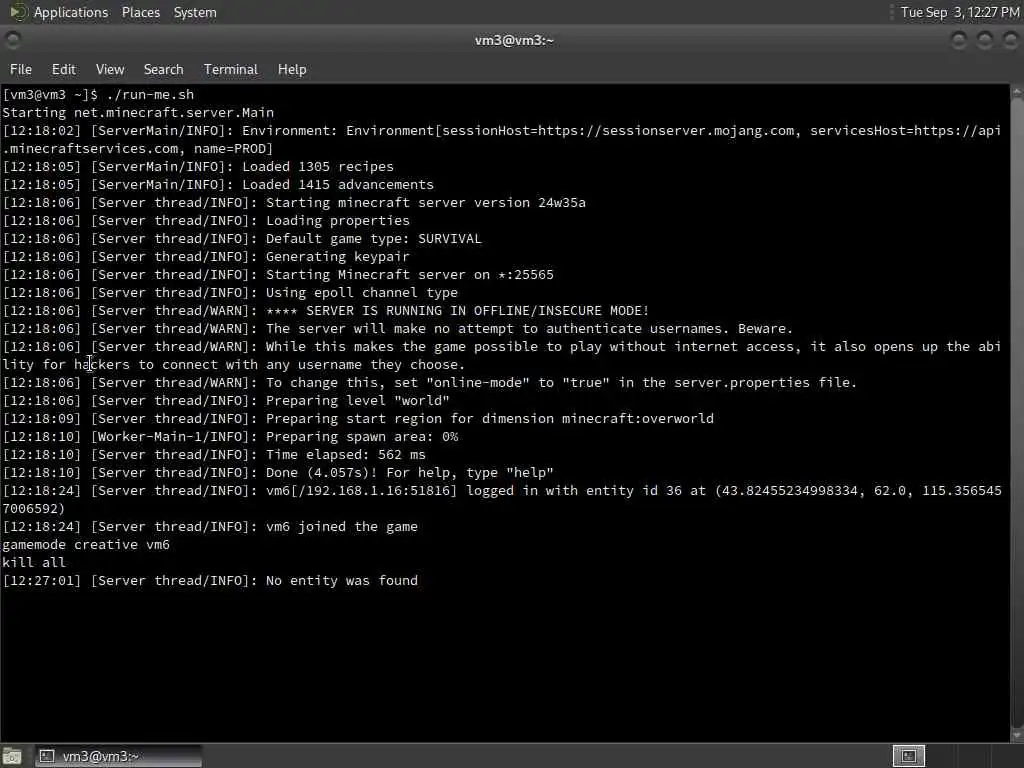Image resolution: width=1024 pixels, height=768 pixels.
Task: Click "Using epoll channel type" line
Action: (x=230, y=293)
